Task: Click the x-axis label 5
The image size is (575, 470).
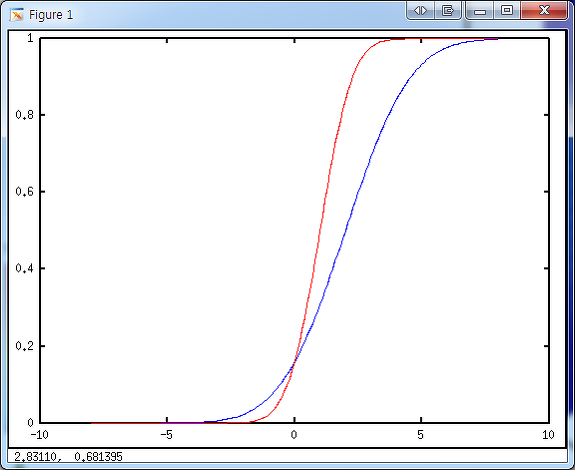Action: 420,435
